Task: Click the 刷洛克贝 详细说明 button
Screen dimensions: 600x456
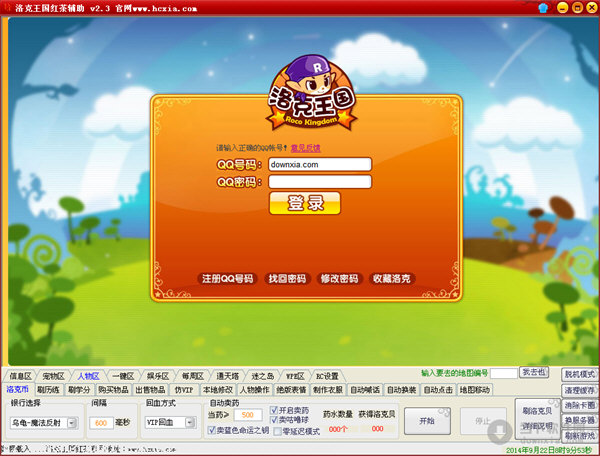Action: click(x=537, y=418)
